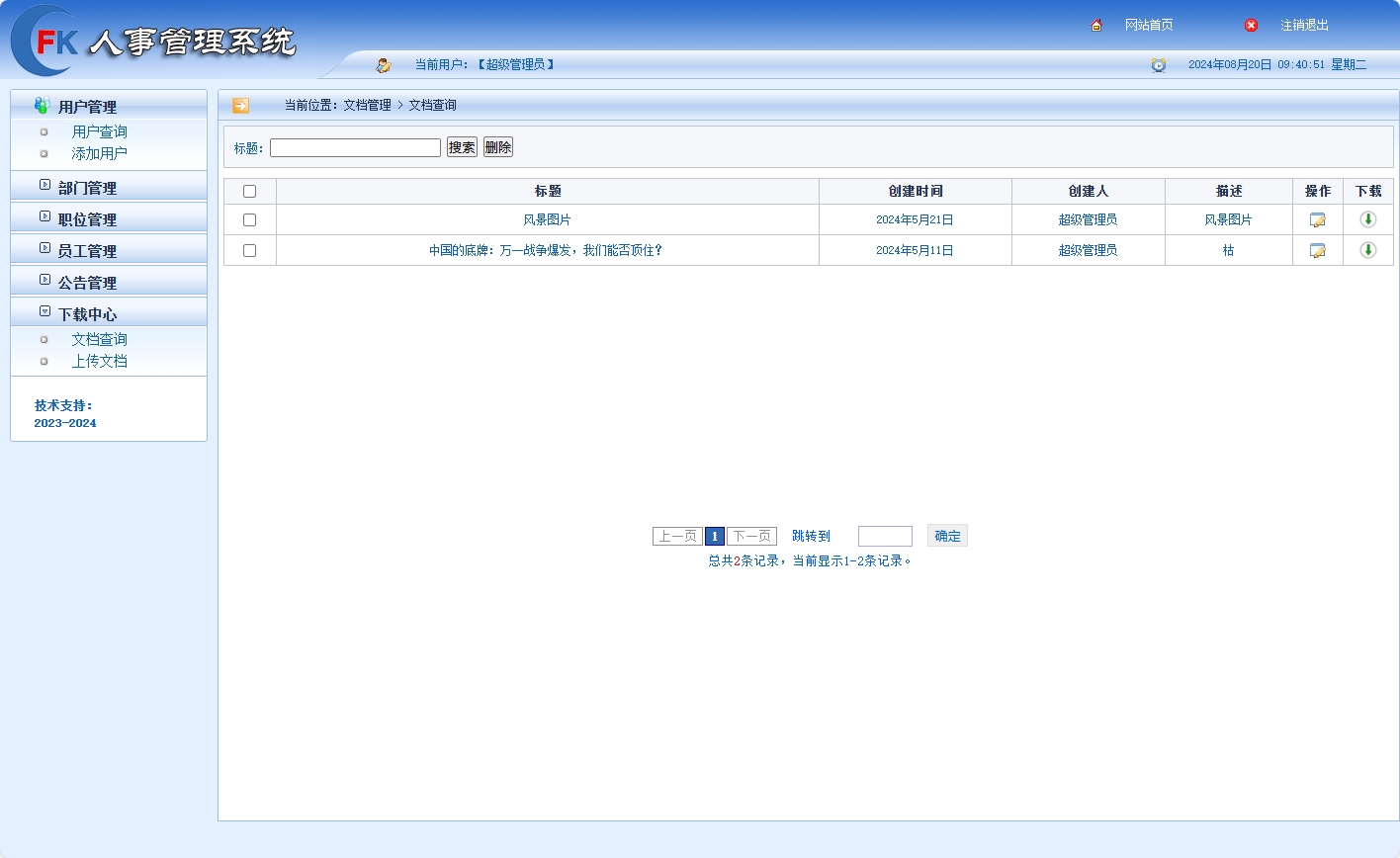Click the 当前用户 超级管理员 label

[x=485, y=64]
